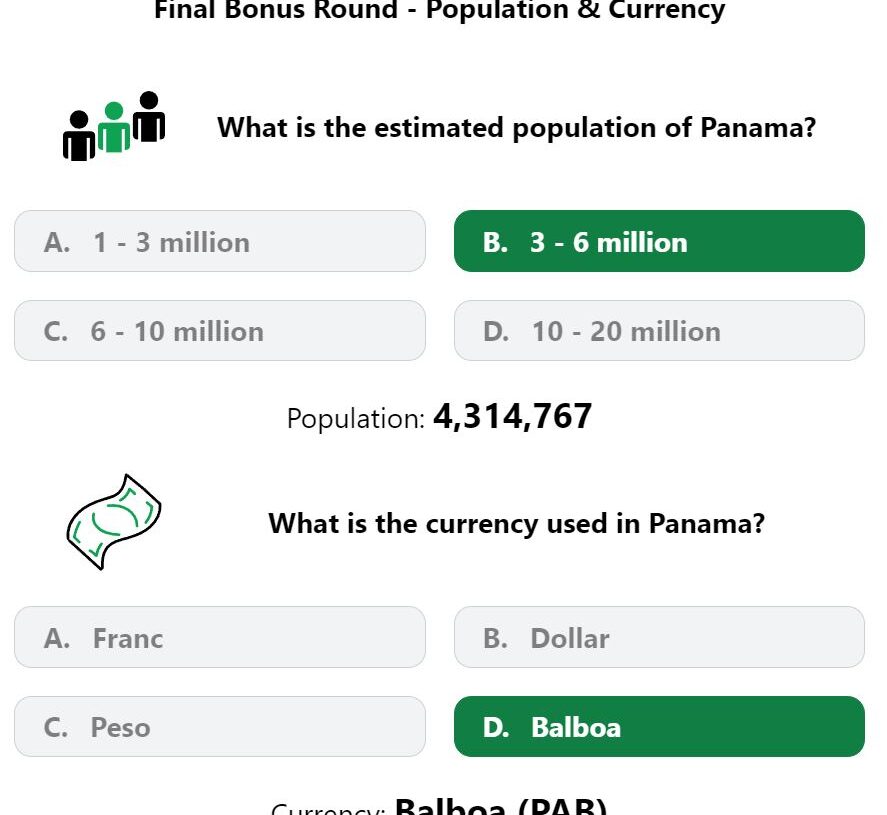The width and height of the screenshot is (887, 815).
Task: Select the highlighted Balboa answer
Action: coord(659,727)
